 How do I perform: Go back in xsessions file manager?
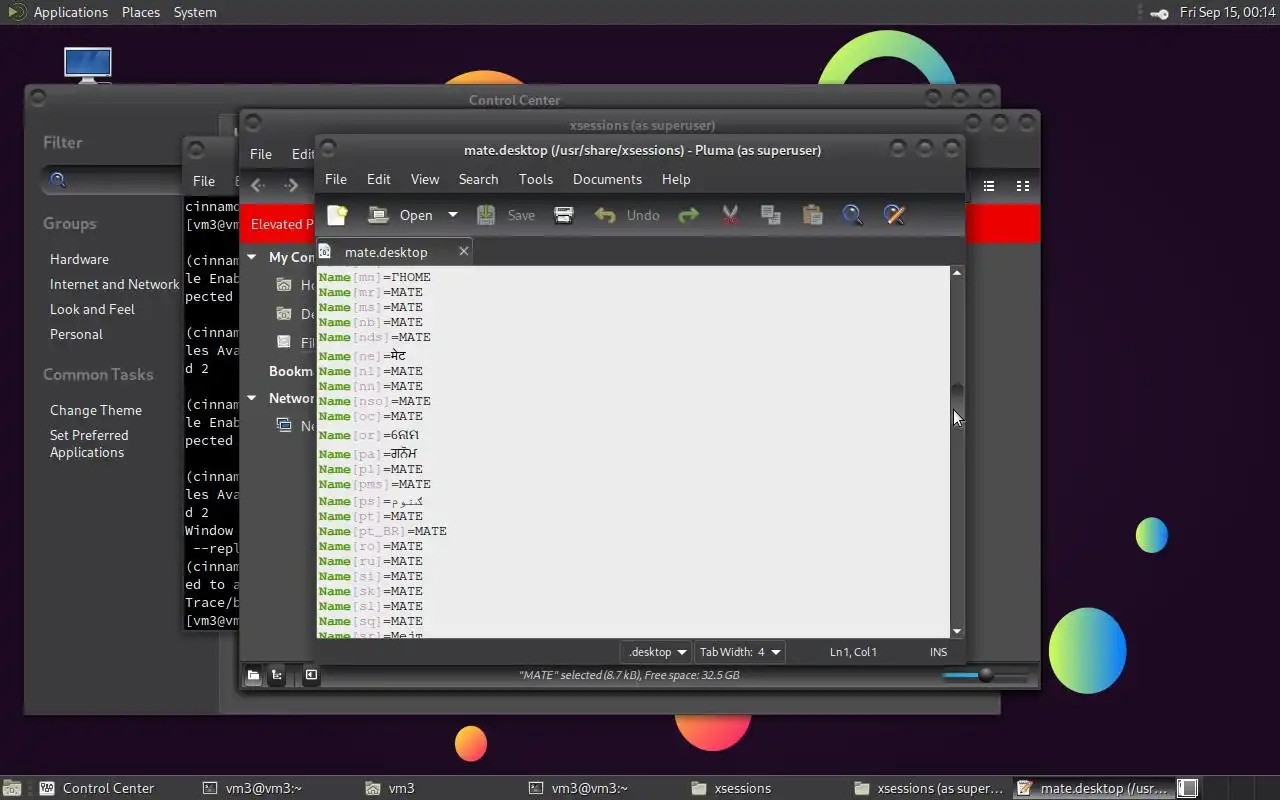click(x=258, y=185)
